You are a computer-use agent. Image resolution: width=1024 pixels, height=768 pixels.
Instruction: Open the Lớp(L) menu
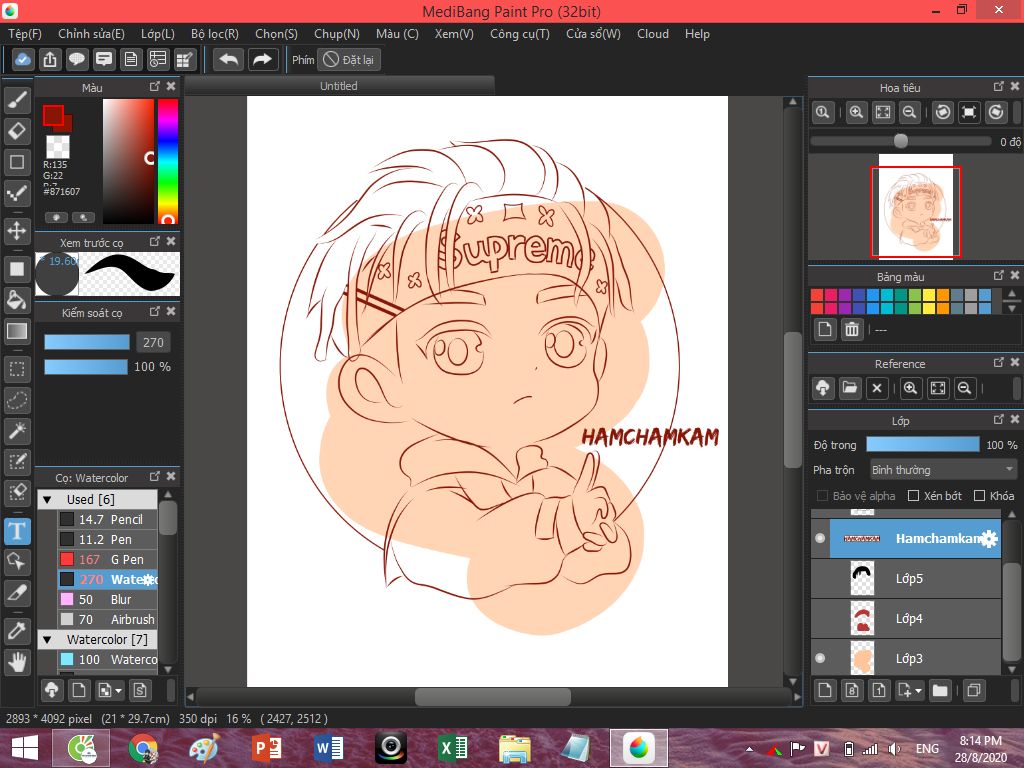coord(157,34)
